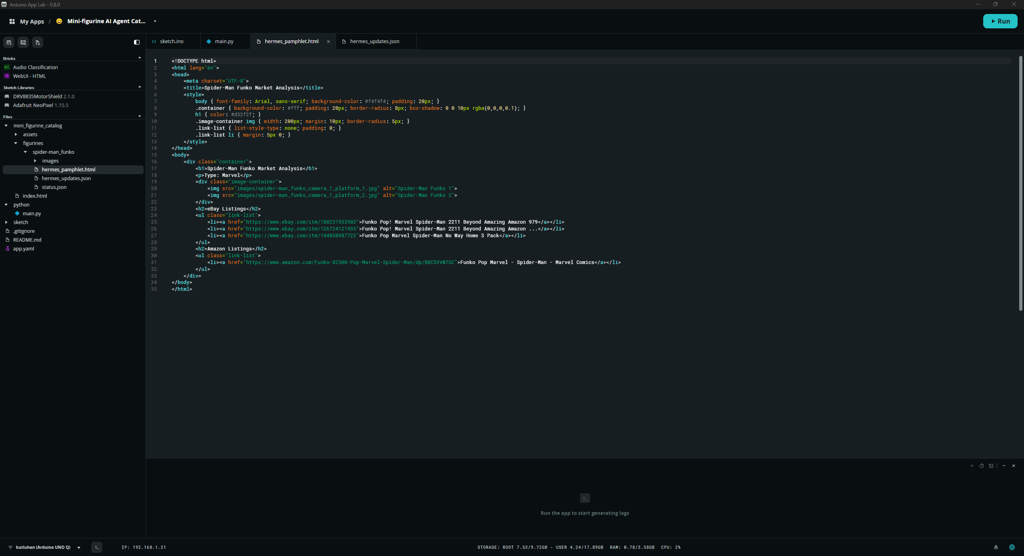Switch to the hermes_updates.json tab
The width and height of the screenshot is (1024, 556).
point(374,41)
